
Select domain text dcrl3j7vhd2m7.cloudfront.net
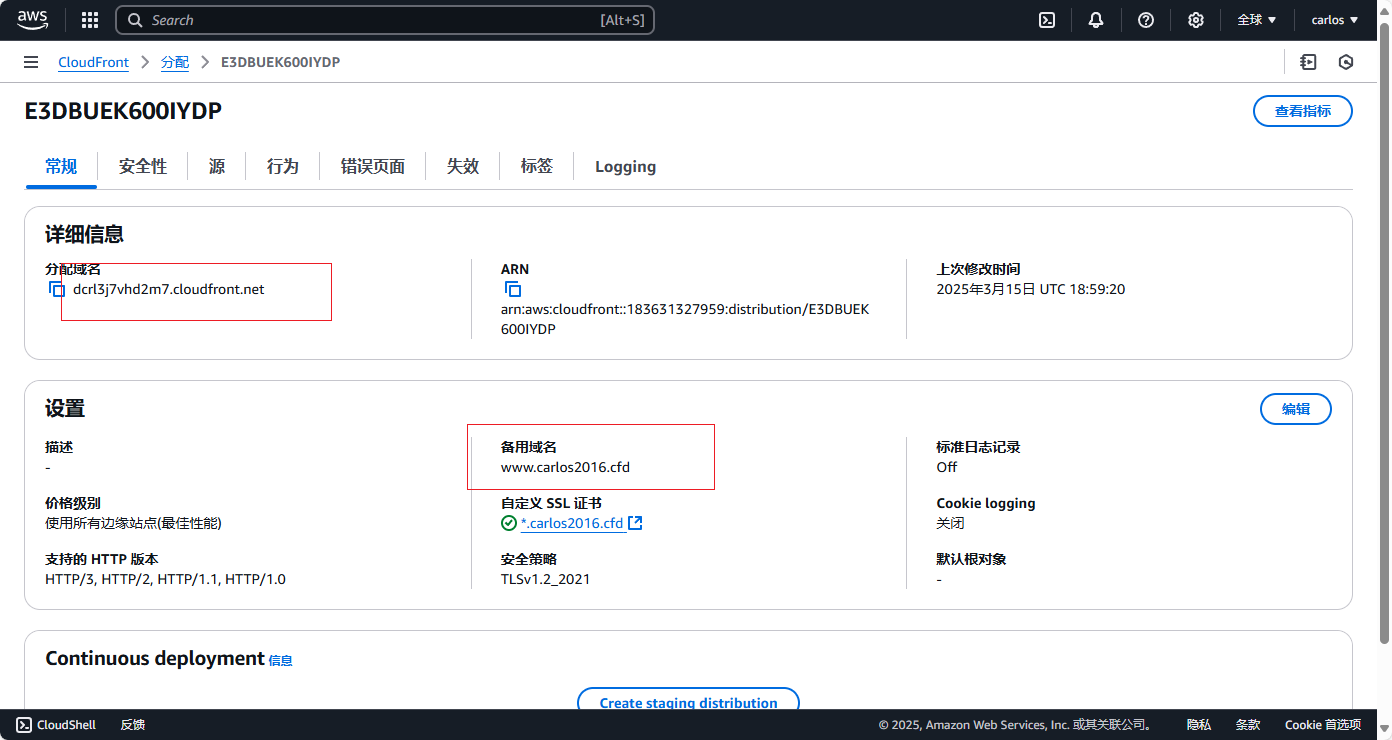pyautogui.click(x=169, y=289)
